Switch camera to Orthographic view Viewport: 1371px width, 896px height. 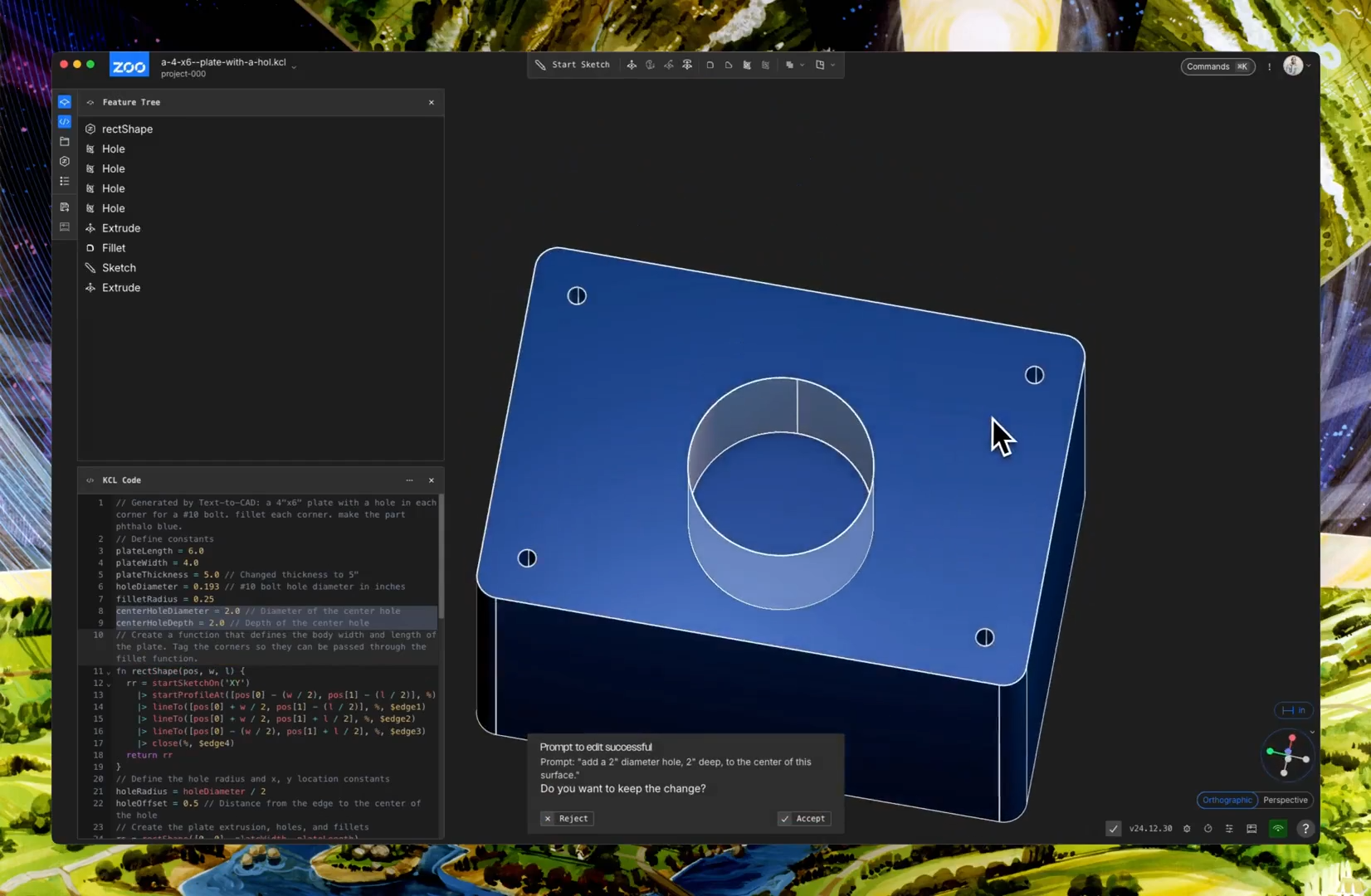[1227, 800]
